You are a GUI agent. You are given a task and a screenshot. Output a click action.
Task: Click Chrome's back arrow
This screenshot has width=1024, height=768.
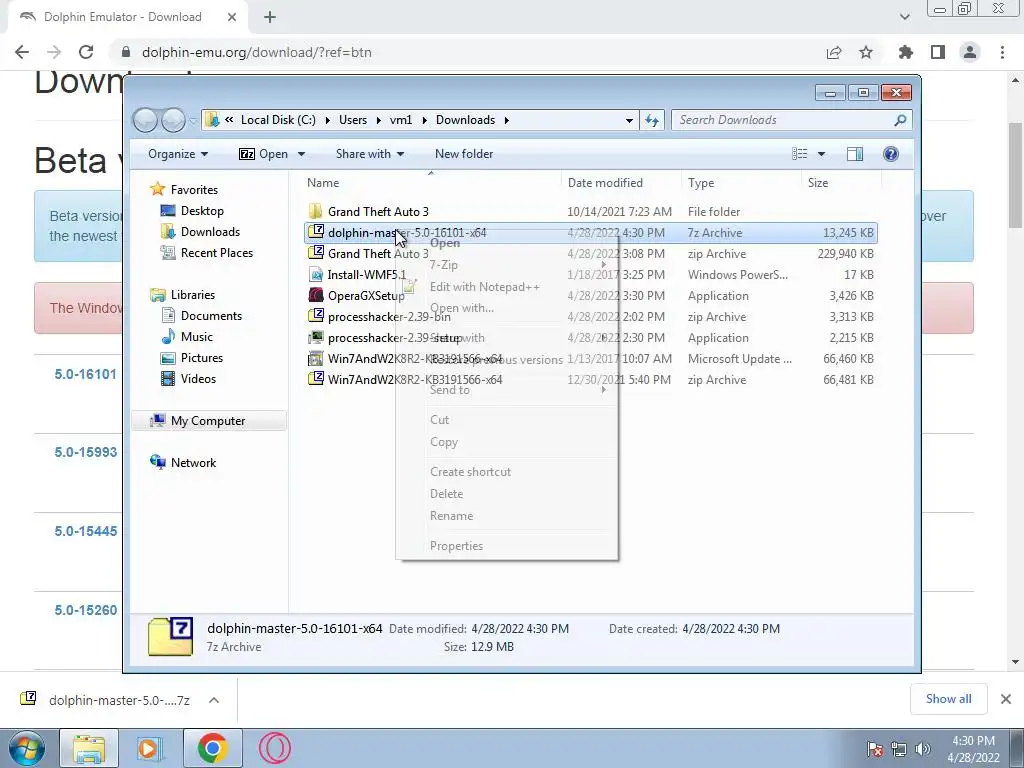coord(22,52)
